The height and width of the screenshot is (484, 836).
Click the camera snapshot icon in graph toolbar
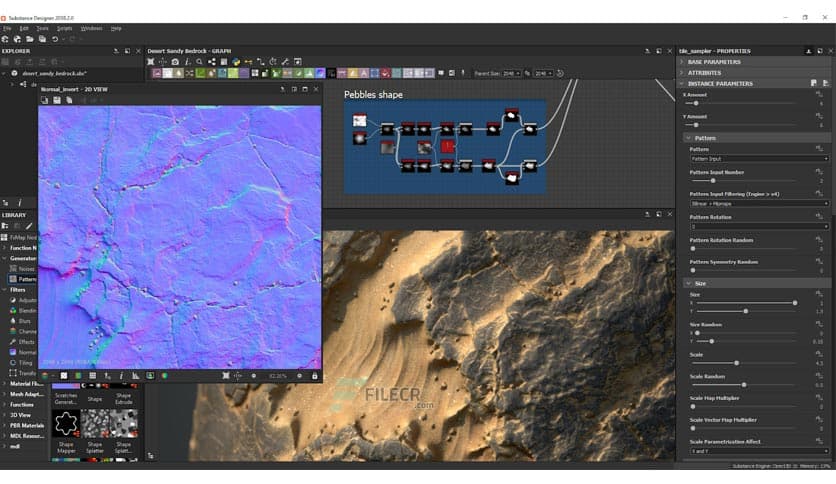[175, 62]
